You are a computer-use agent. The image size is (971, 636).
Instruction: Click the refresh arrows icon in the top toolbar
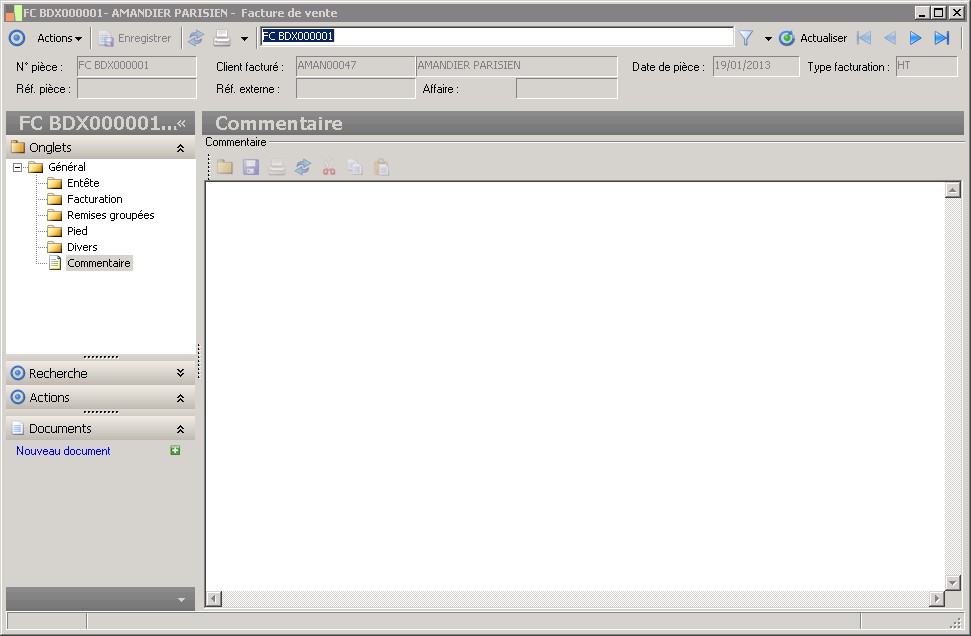click(x=196, y=38)
